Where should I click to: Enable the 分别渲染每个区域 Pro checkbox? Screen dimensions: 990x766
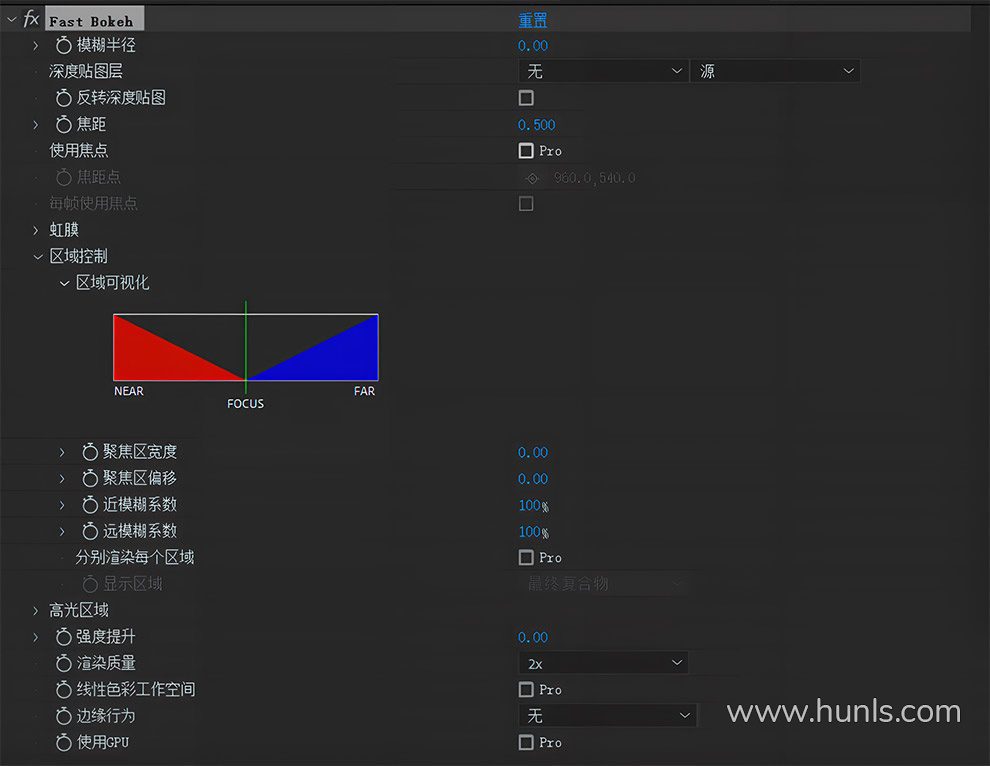tap(526, 558)
